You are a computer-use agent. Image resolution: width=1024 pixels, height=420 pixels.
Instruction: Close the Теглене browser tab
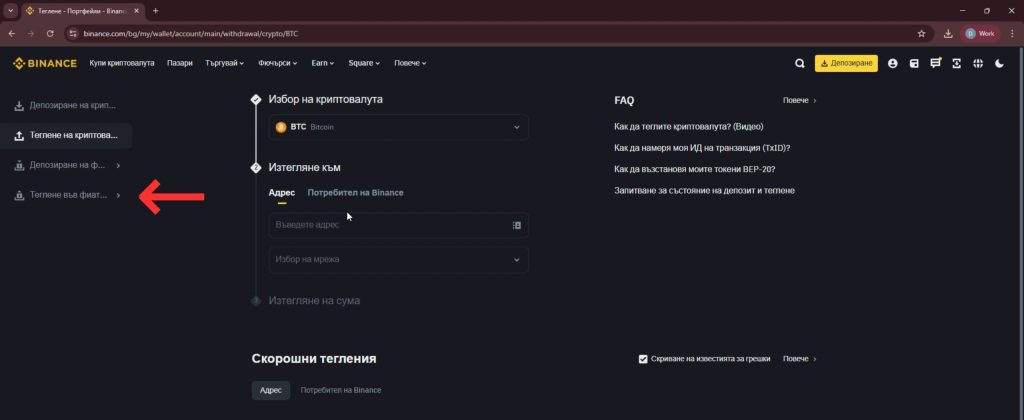[136, 11]
